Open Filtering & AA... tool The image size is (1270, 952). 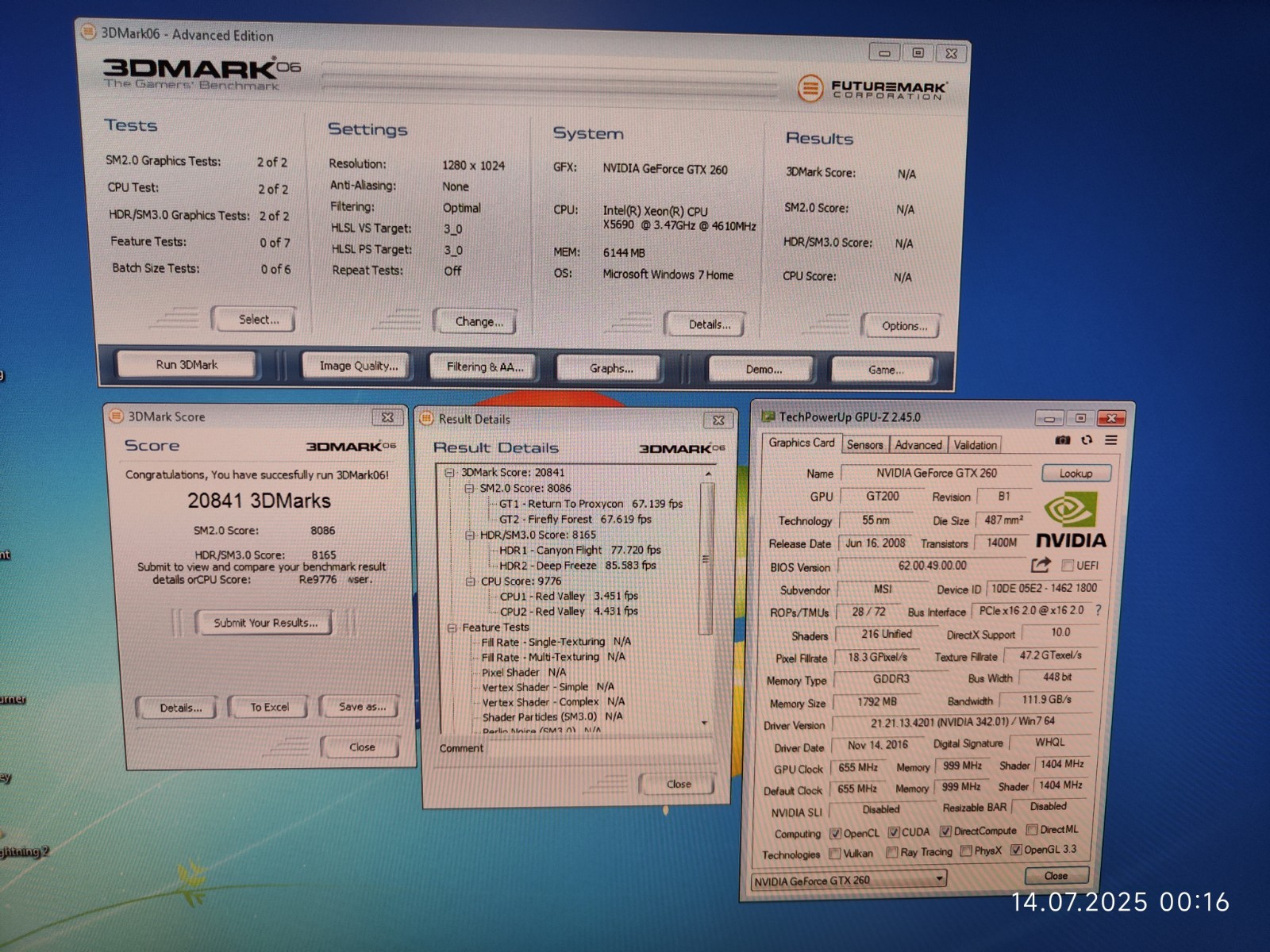(x=484, y=367)
